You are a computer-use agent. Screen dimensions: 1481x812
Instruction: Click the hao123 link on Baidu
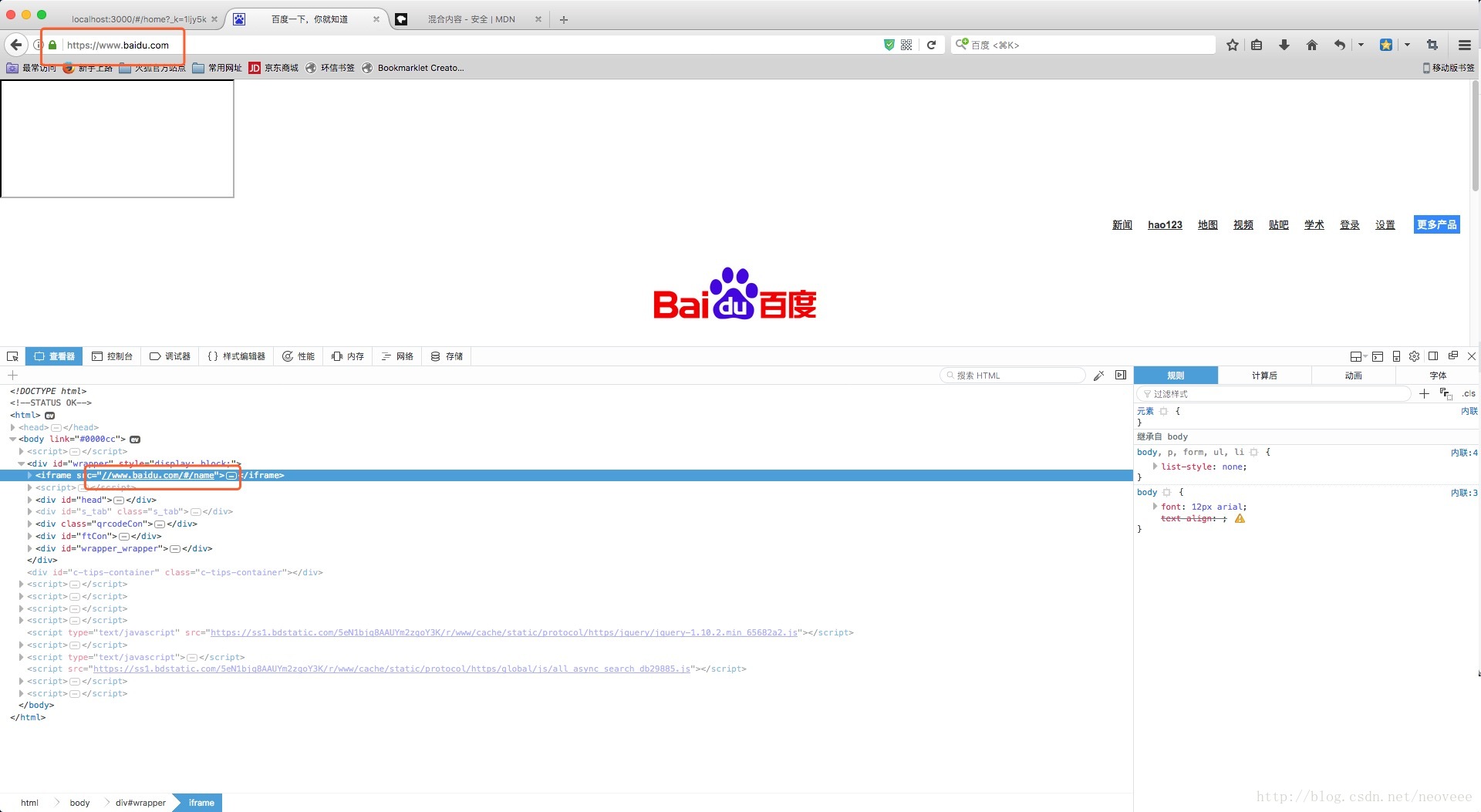1165,224
